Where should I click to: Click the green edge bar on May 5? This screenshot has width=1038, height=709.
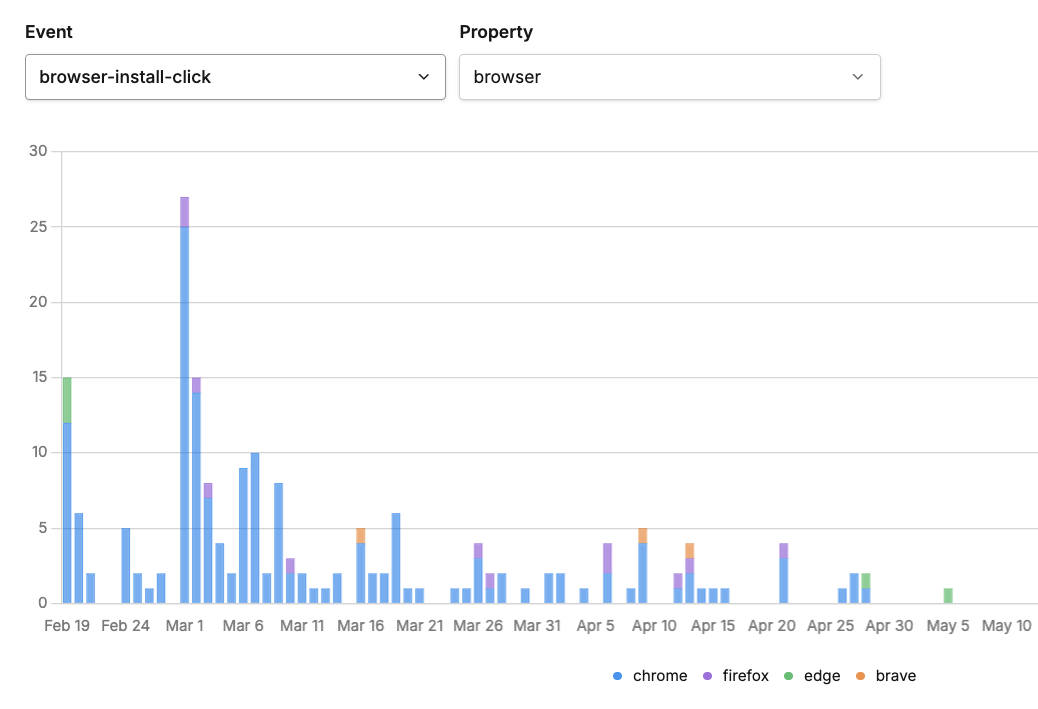[948, 596]
